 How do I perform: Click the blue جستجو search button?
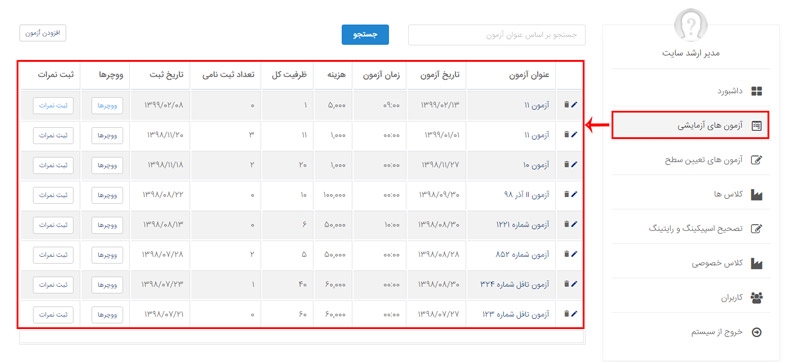point(365,35)
